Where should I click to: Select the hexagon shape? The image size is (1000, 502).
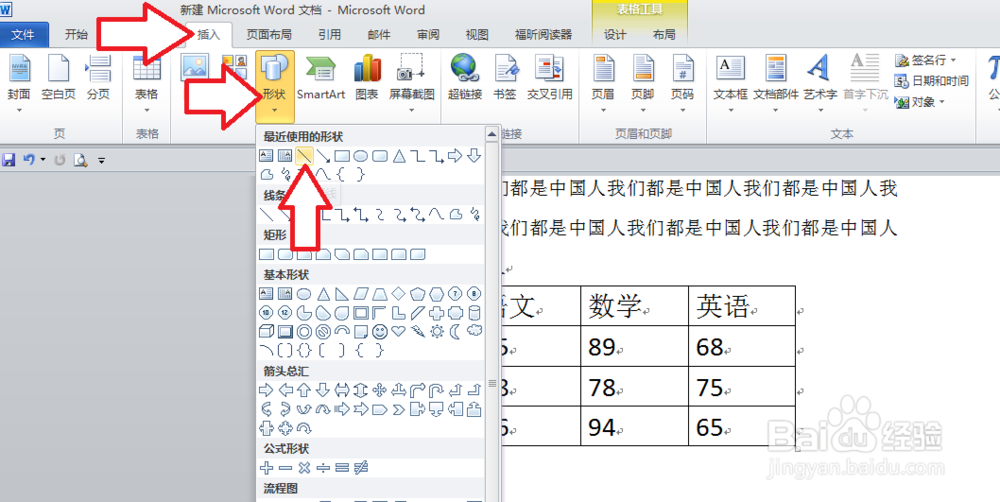click(x=436, y=294)
